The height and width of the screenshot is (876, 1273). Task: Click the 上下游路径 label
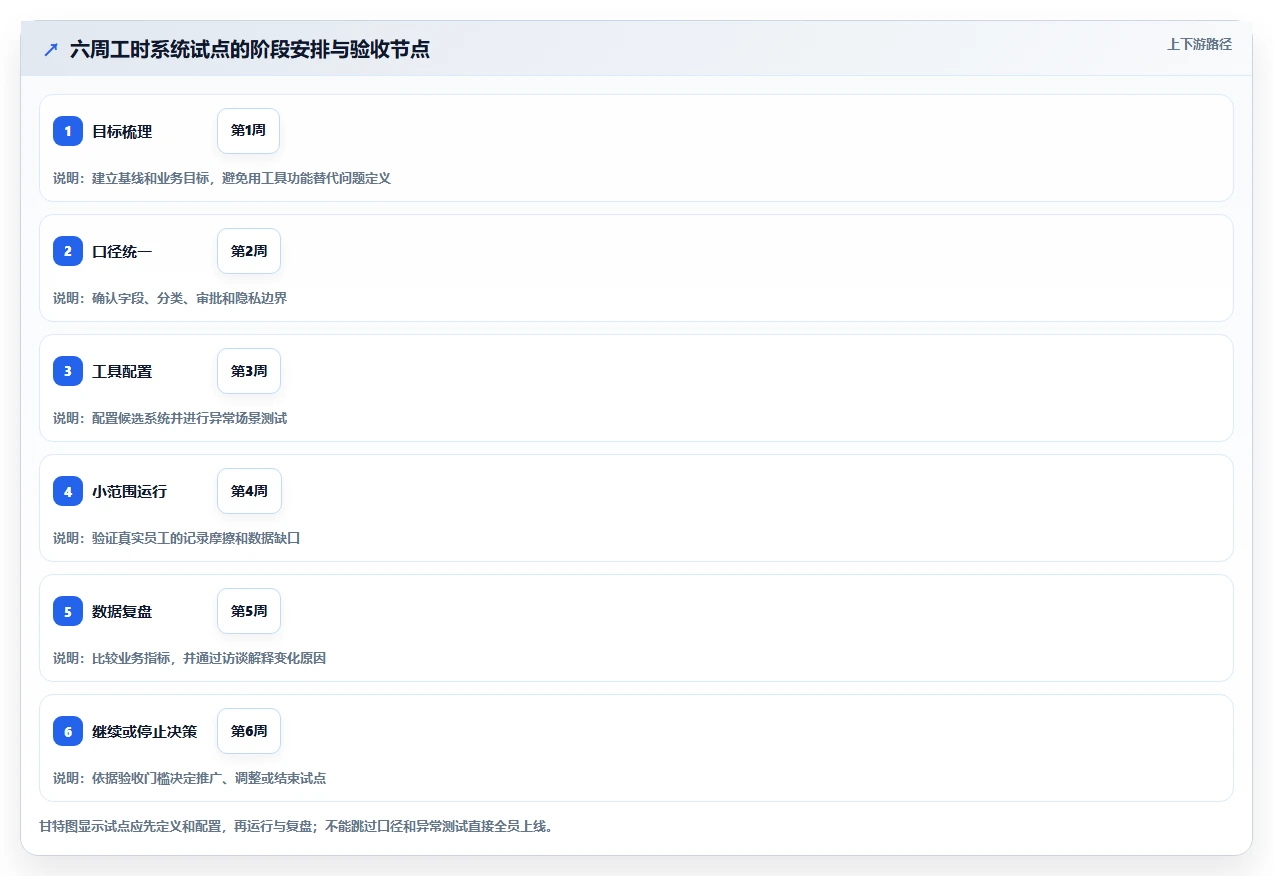tap(1199, 44)
